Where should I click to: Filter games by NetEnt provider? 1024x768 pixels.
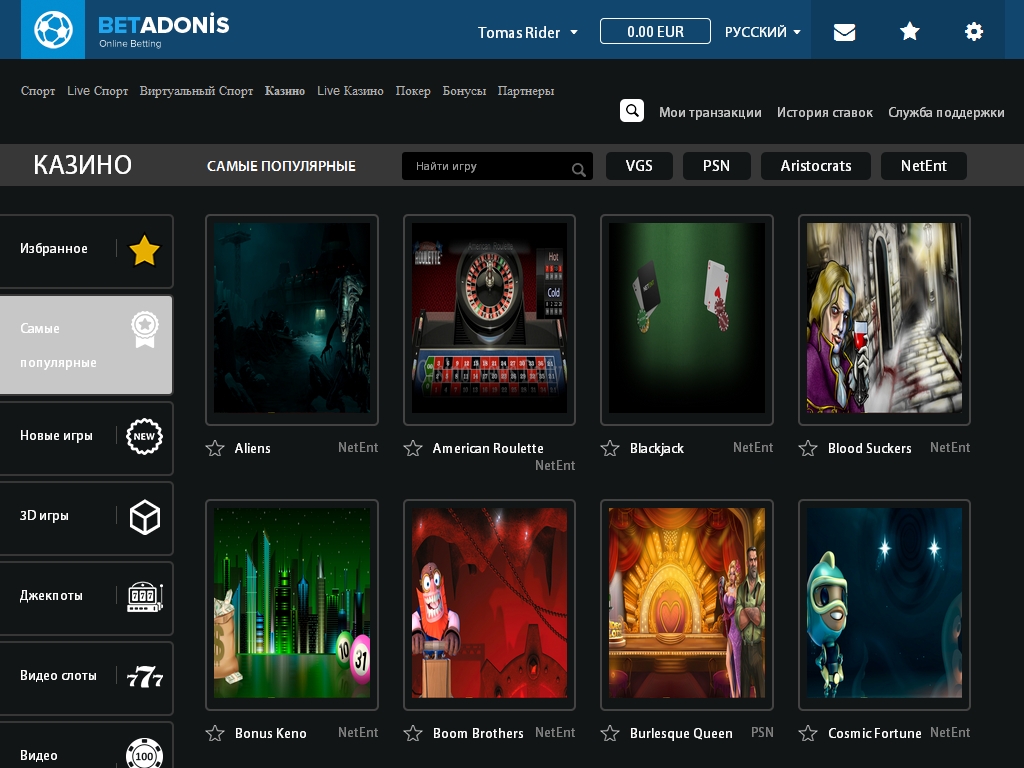pos(923,166)
